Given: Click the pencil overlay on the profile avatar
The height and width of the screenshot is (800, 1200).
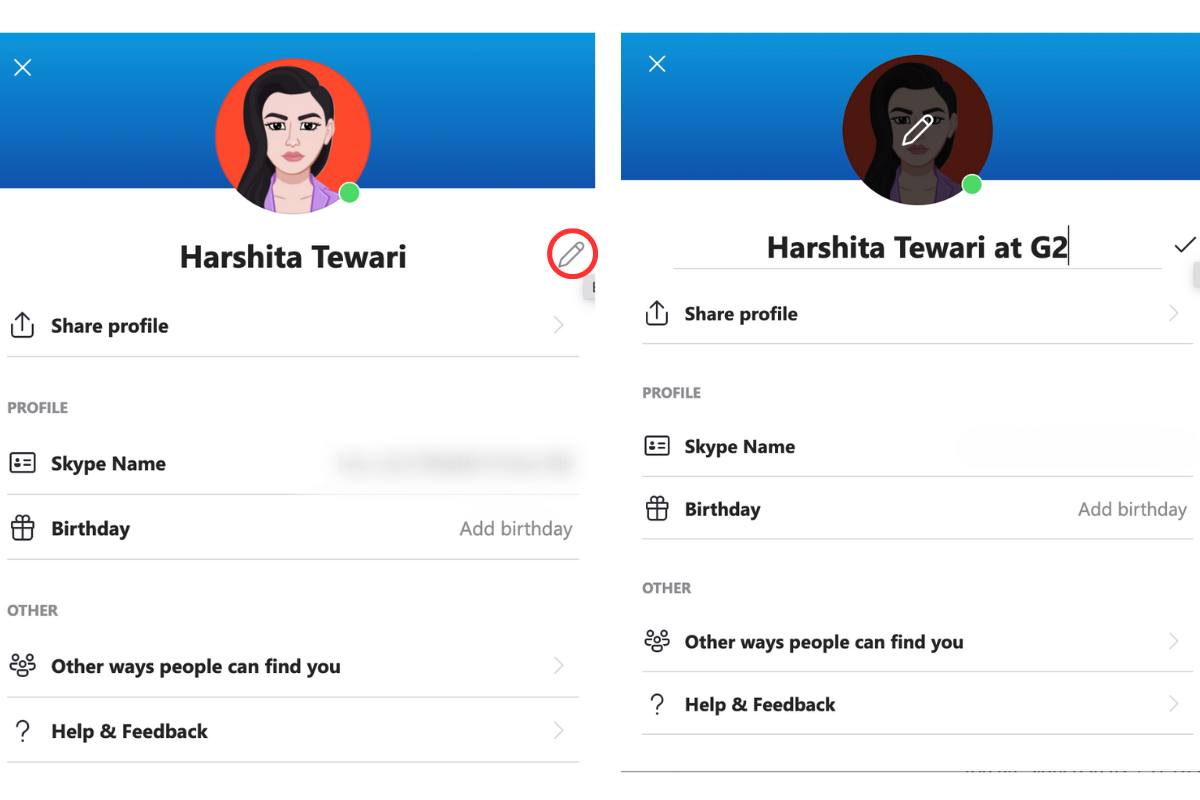Looking at the screenshot, I should (918, 128).
